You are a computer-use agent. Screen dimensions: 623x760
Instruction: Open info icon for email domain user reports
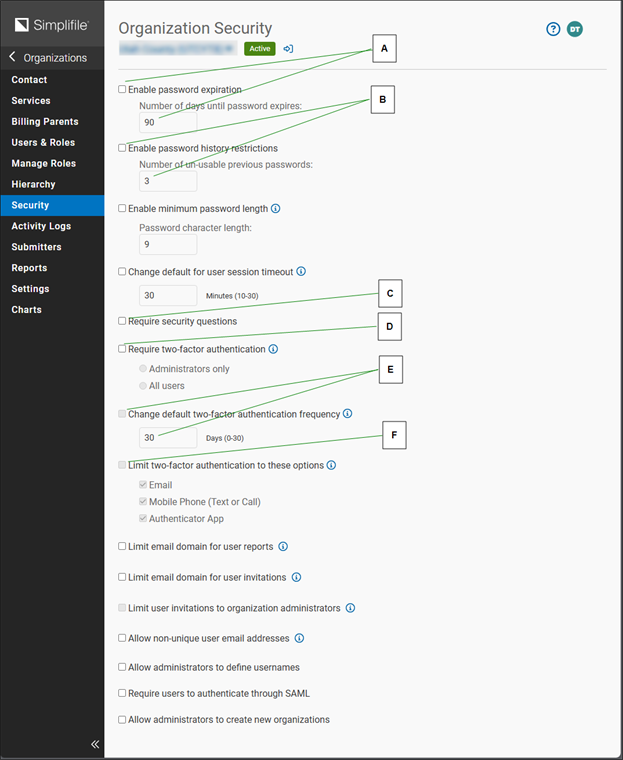pyautogui.click(x=283, y=546)
